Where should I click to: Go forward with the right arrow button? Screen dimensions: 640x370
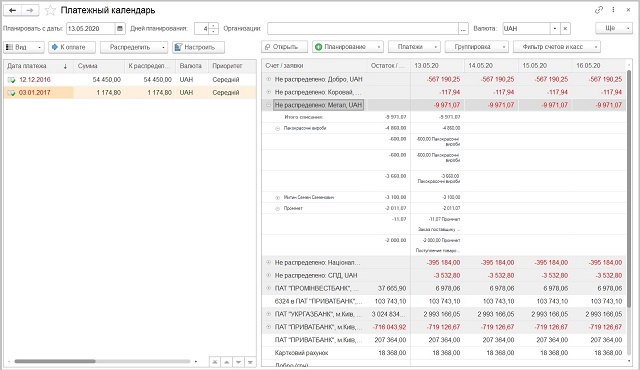pyautogui.click(x=30, y=10)
